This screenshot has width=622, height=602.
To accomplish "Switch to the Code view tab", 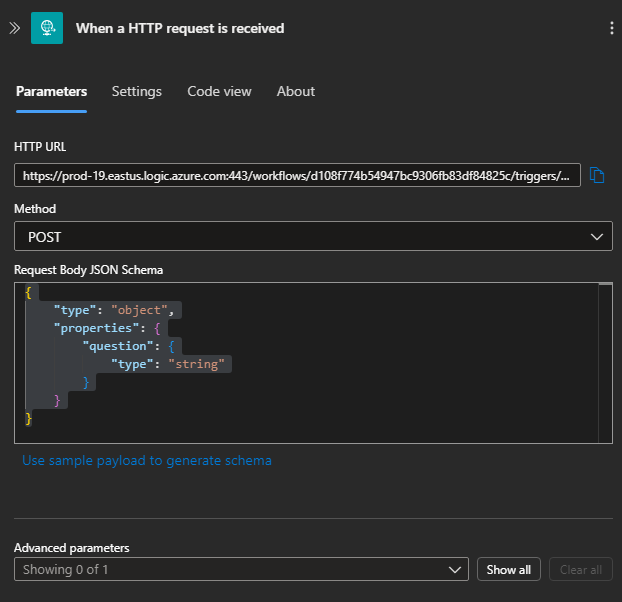I will pyautogui.click(x=219, y=92).
